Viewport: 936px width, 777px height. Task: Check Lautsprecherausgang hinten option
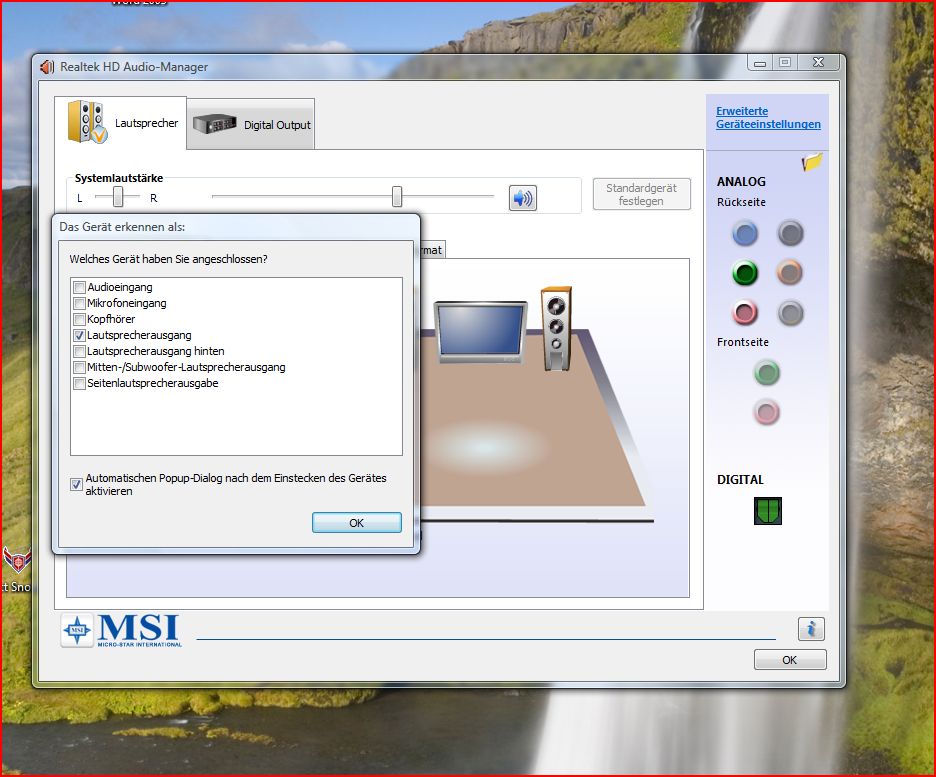coord(79,351)
